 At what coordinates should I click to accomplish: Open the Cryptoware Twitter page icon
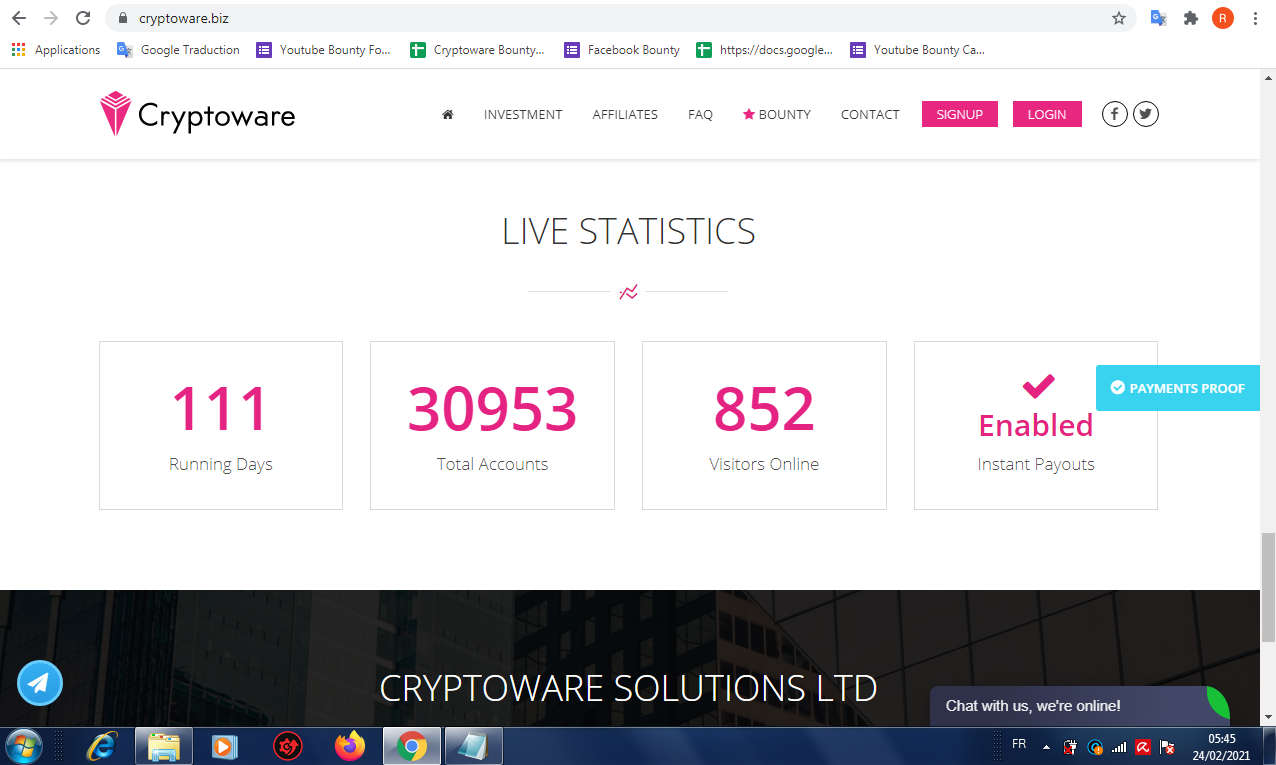click(1146, 114)
